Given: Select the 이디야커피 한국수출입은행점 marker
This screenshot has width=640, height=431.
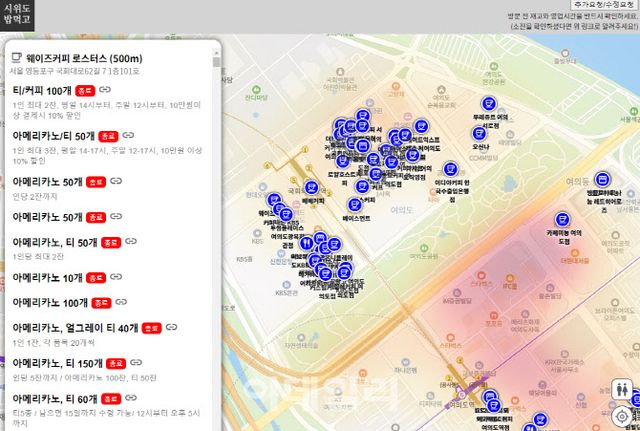Looking at the screenshot, I should click(451, 171).
